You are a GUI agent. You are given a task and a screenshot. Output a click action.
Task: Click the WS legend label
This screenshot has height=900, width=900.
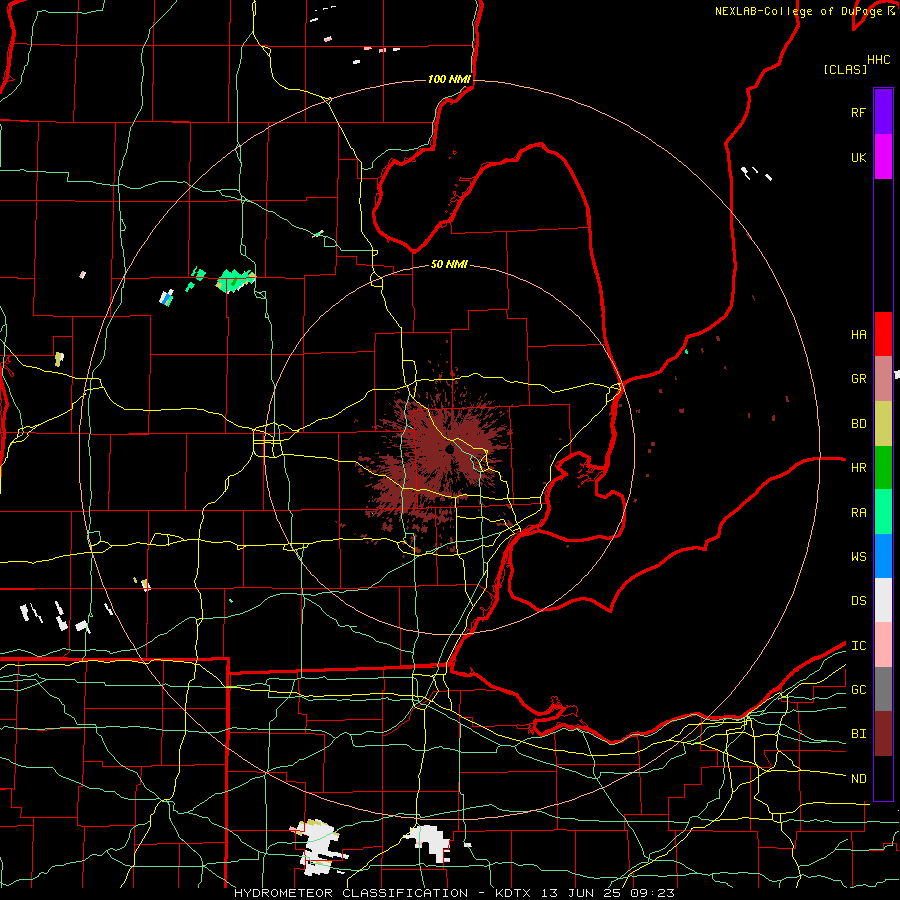858,557
